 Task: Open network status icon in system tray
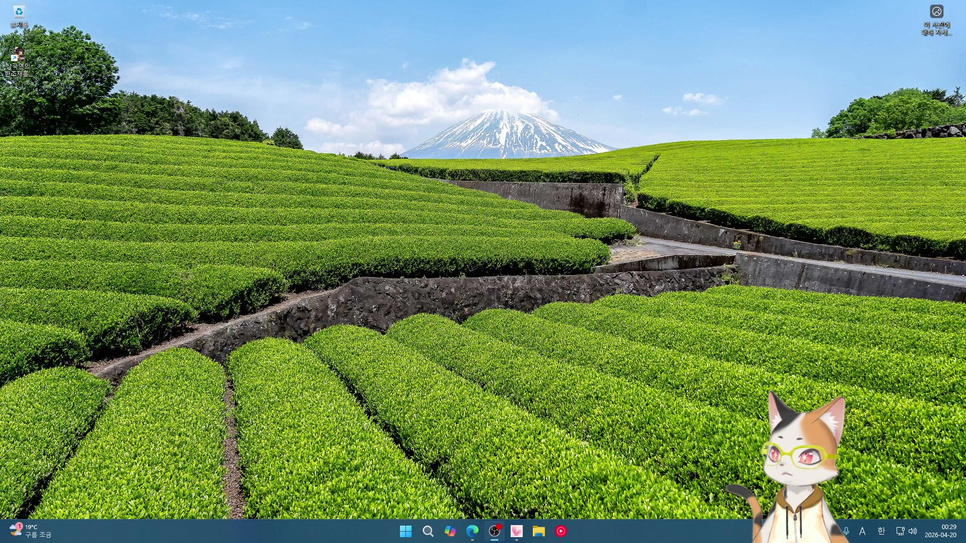[x=900, y=531]
